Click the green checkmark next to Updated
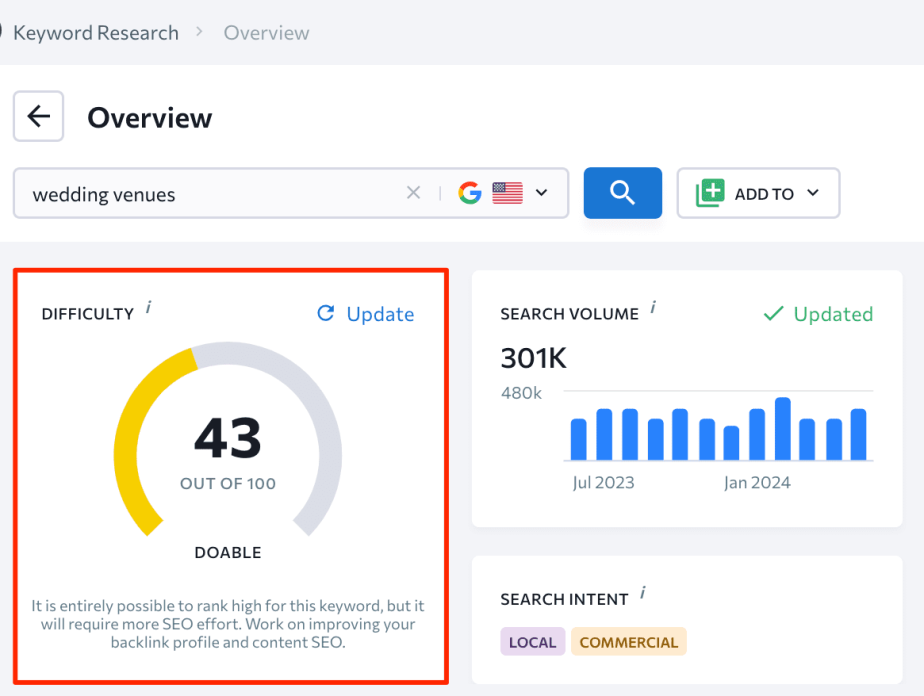 click(772, 314)
